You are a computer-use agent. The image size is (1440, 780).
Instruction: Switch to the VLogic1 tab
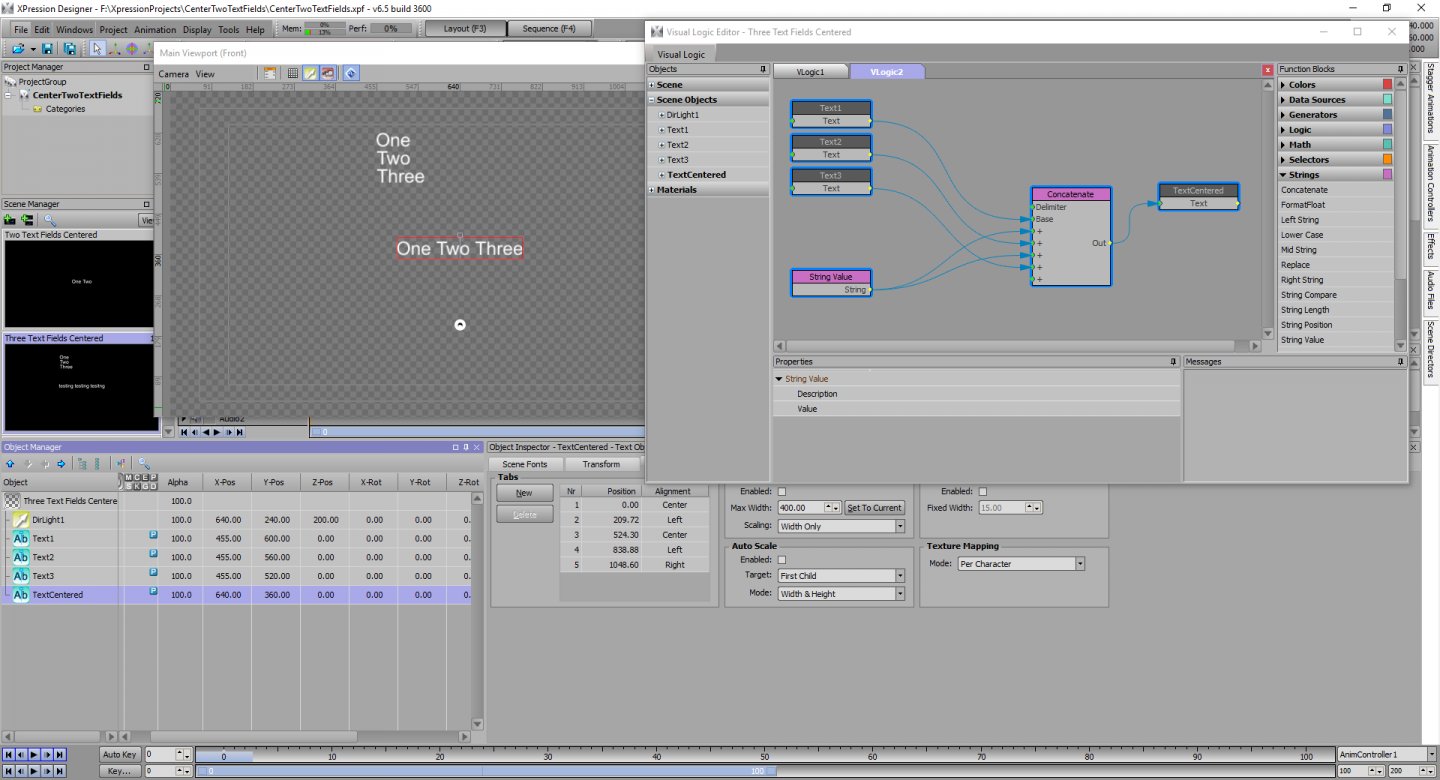point(811,72)
